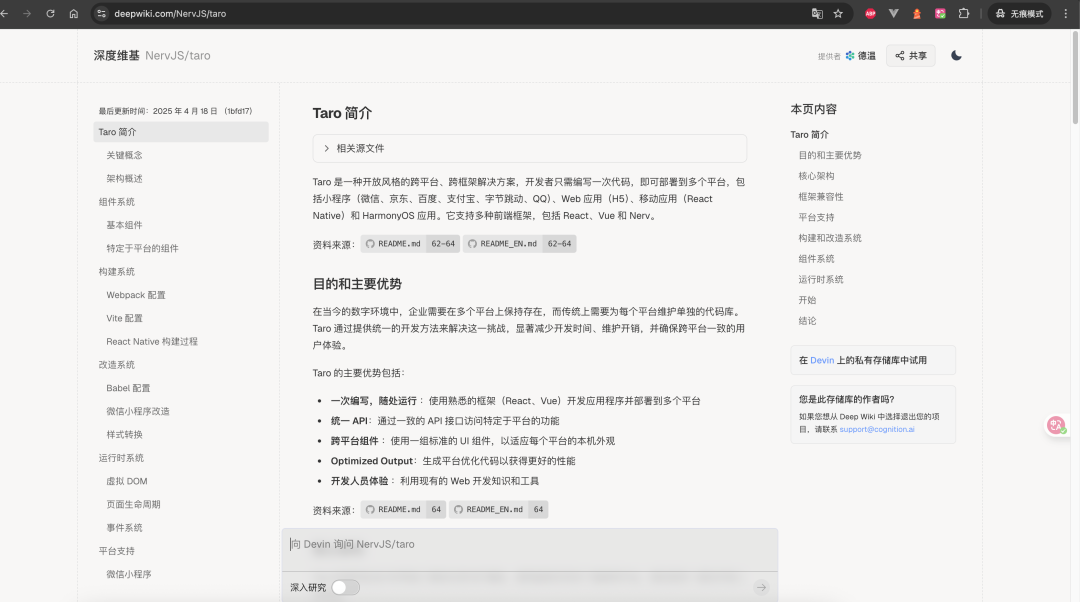Focus the Ask Devin input field
Screen dimensions: 1080x602
tap(529, 544)
